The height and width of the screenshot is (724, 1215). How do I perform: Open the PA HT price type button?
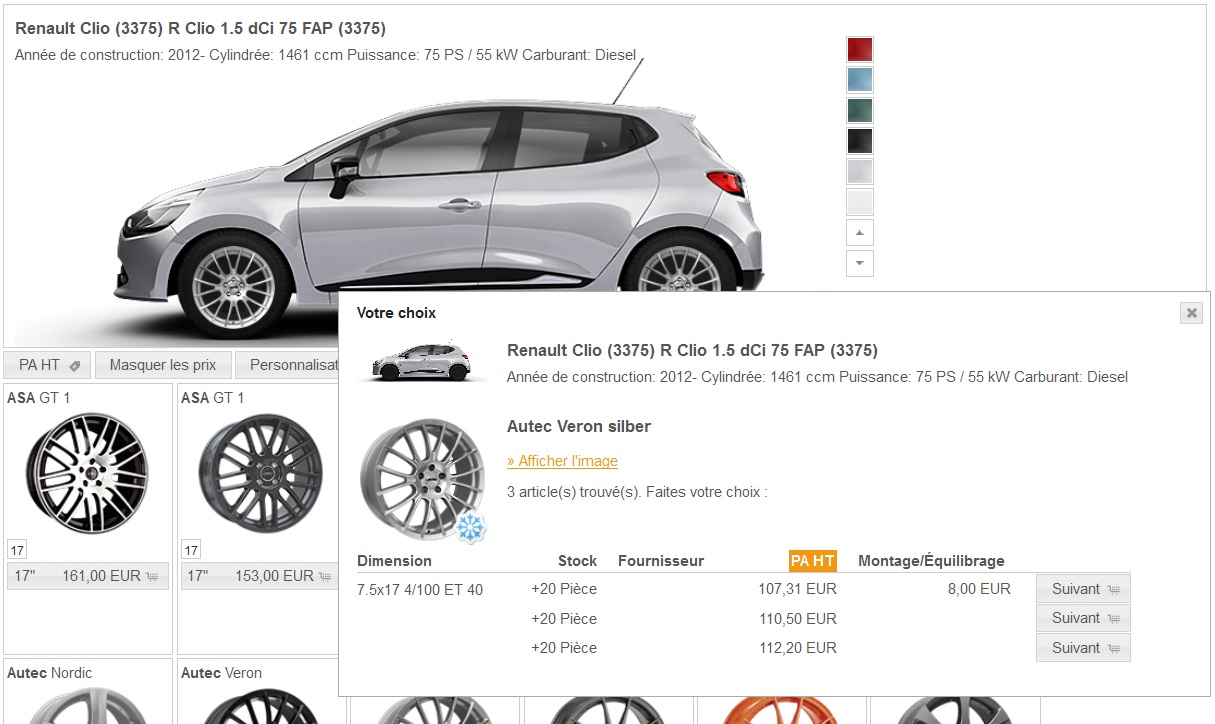tap(48, 365)
